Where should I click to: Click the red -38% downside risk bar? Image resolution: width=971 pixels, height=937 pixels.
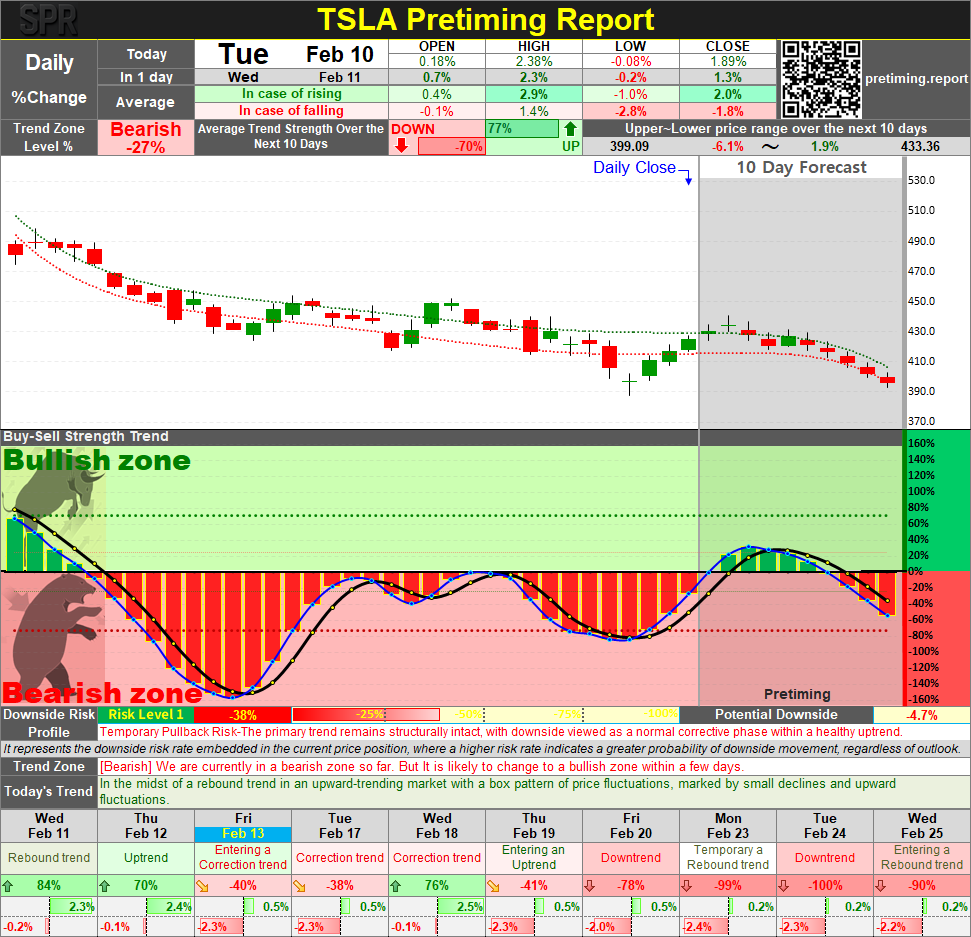[x=242, y=715]
